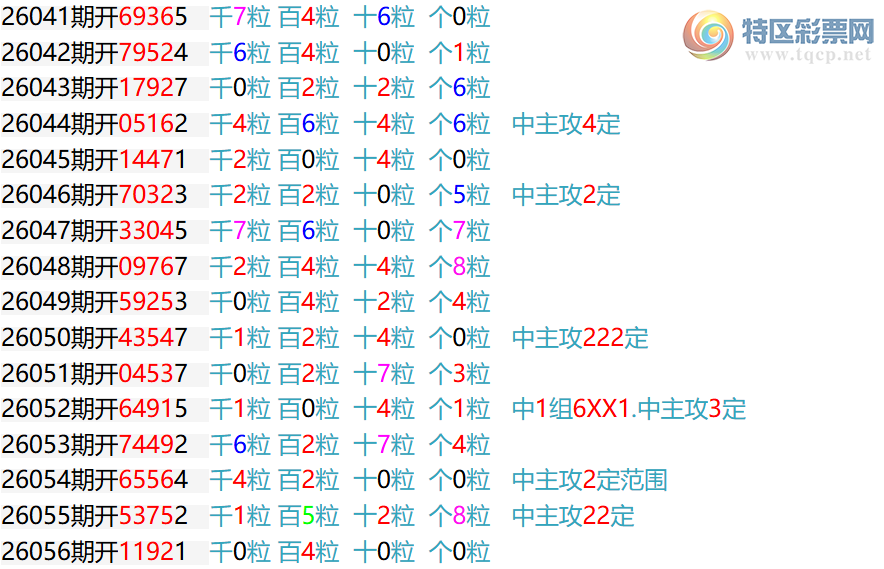Click 十7粒 in the 26051 row
This screenshot has width=884, height=569.
click(x=384, y=373)
